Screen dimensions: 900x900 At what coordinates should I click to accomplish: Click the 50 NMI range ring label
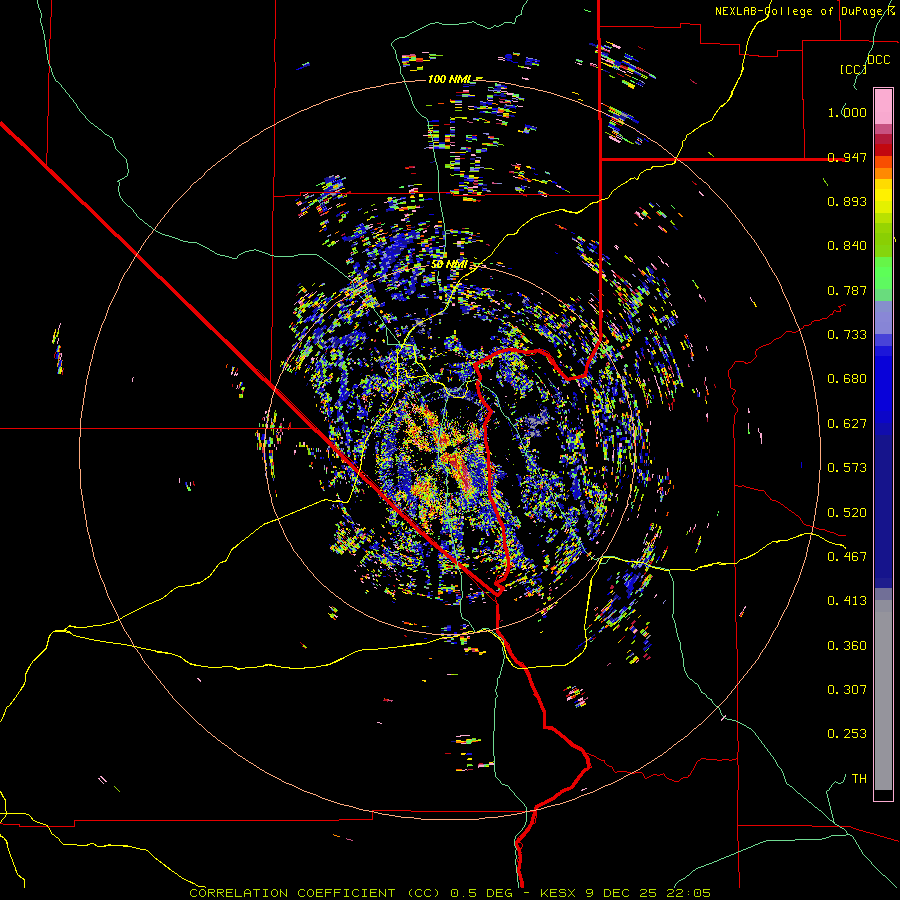click(449, 264)
